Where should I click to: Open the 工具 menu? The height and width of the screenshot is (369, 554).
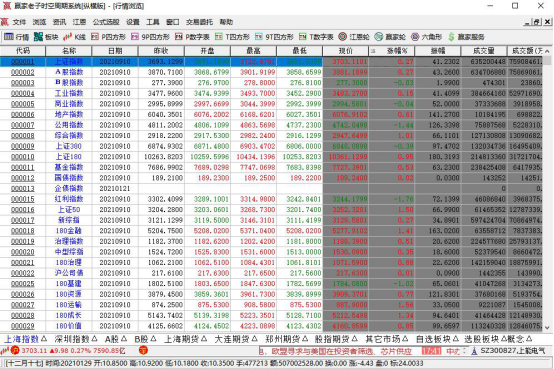point(153,22)
